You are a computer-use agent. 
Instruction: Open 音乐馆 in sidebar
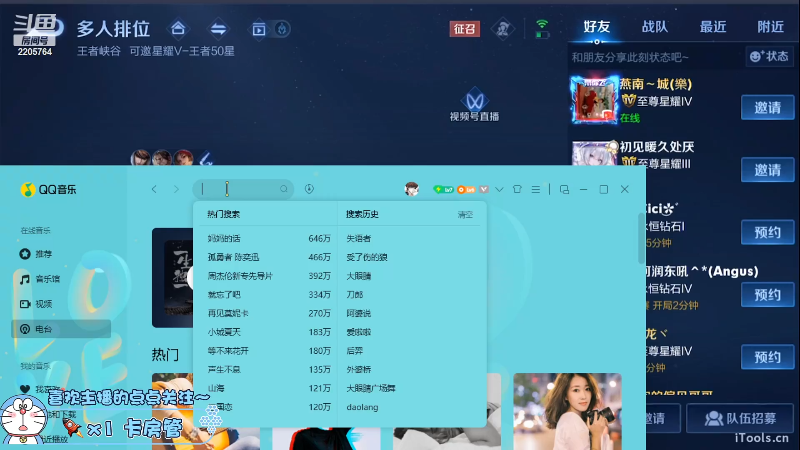pyautogui.click(x=40, y=279)
